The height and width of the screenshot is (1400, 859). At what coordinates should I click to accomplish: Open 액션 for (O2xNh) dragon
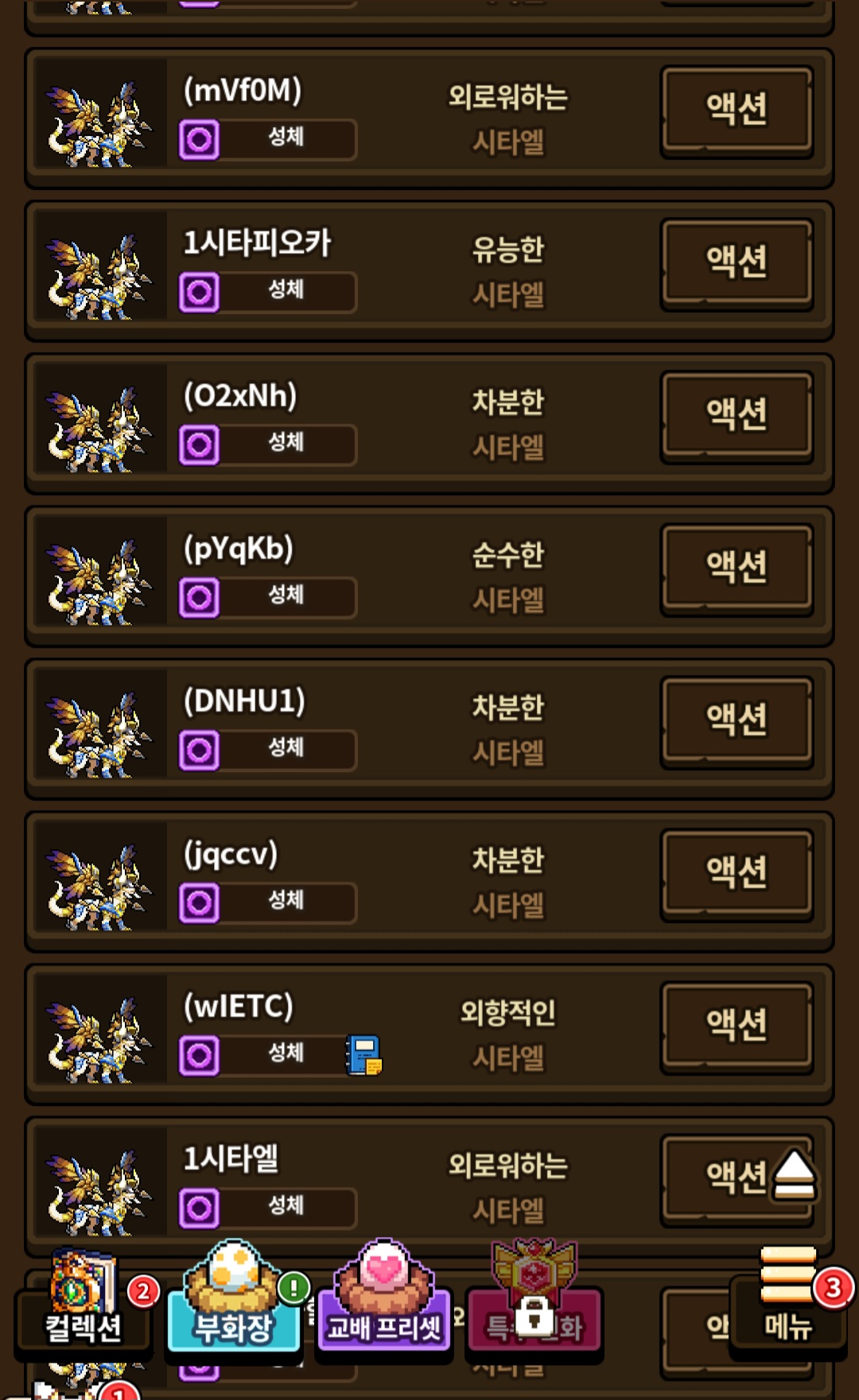737,415
